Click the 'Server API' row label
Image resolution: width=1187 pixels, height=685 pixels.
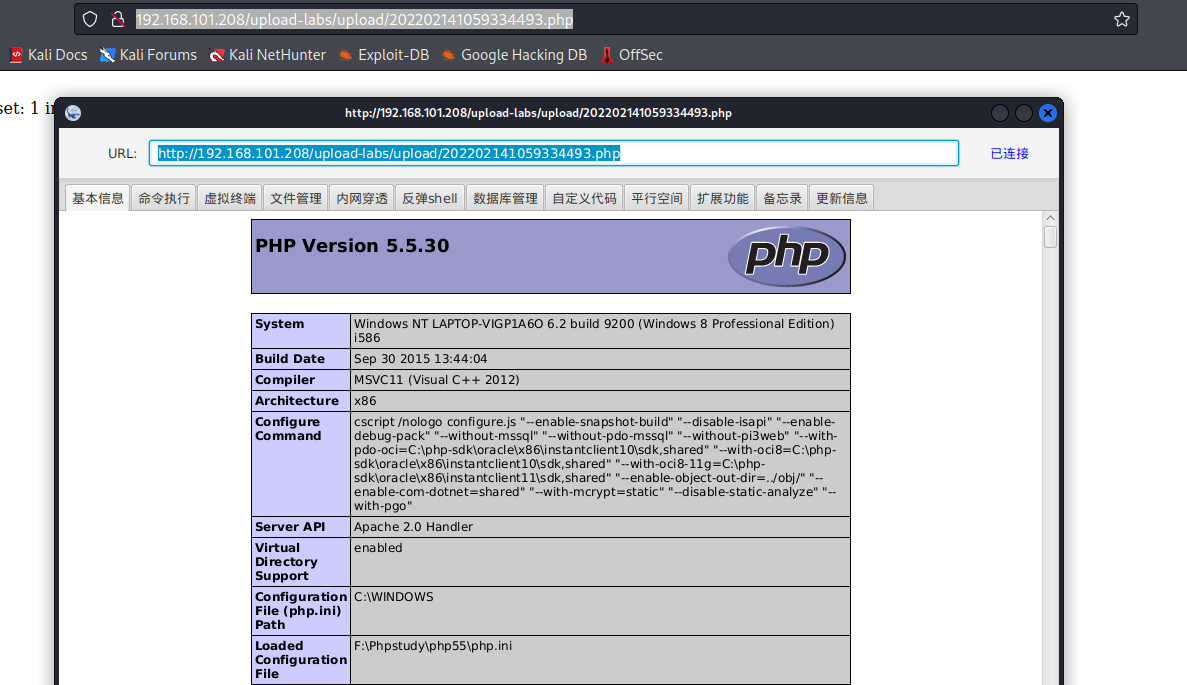click(x=290, y=527)
